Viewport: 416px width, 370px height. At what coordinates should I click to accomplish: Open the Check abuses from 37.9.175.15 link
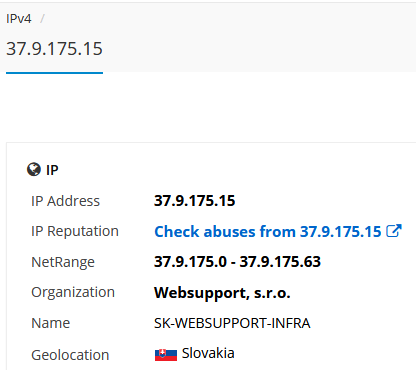click(268, 232)
